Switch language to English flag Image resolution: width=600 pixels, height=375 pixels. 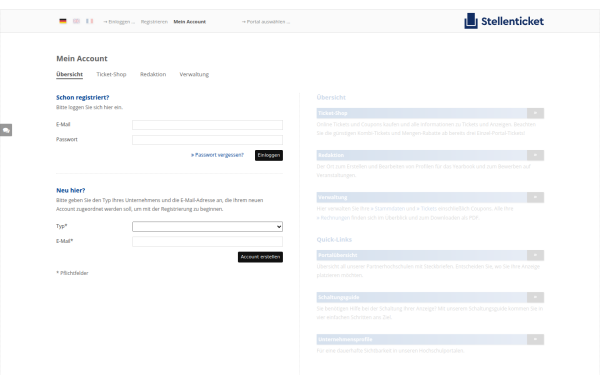pyautogui.click(x=76, y=21)
